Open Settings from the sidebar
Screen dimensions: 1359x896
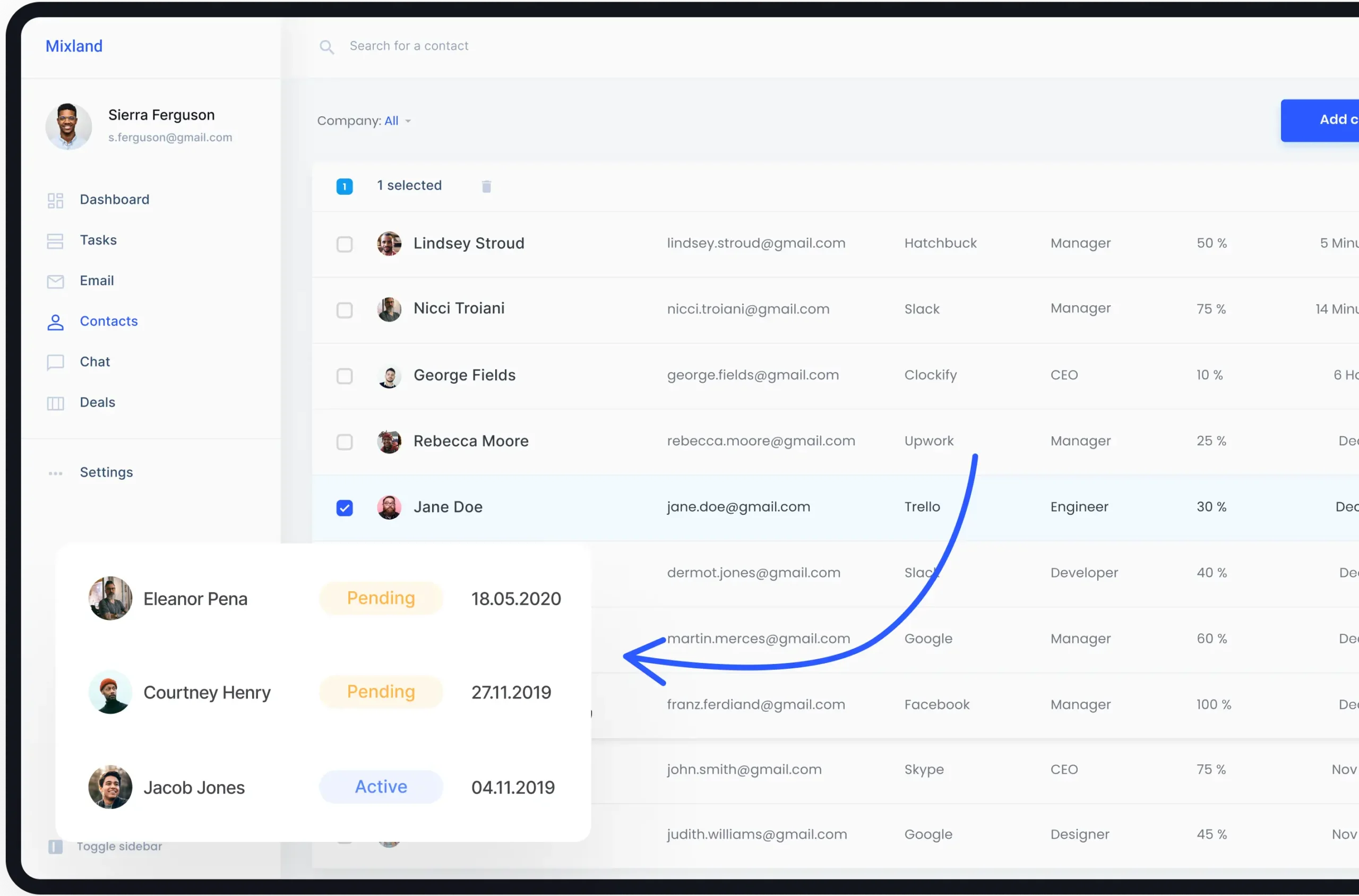pos(106,472)
